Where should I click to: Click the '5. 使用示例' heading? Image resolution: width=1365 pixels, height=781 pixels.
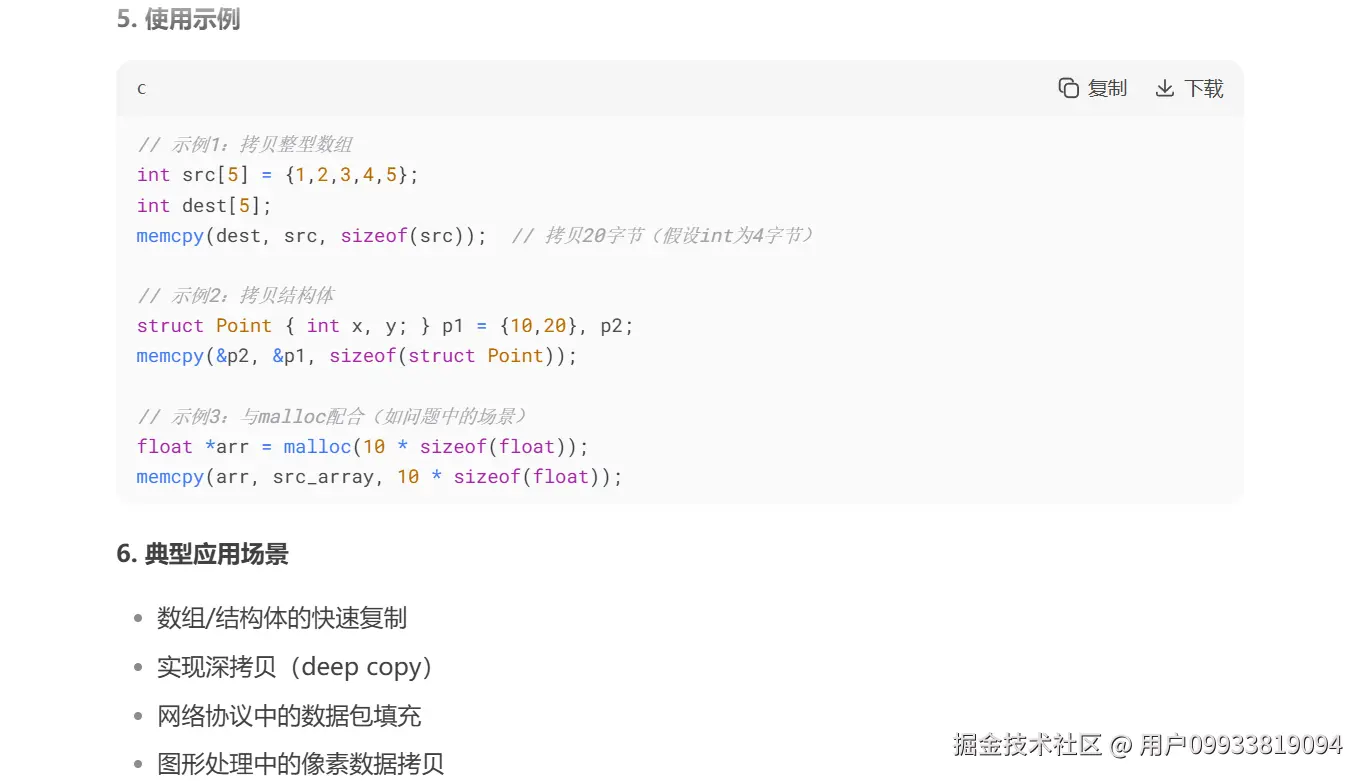tap(178, 19)
